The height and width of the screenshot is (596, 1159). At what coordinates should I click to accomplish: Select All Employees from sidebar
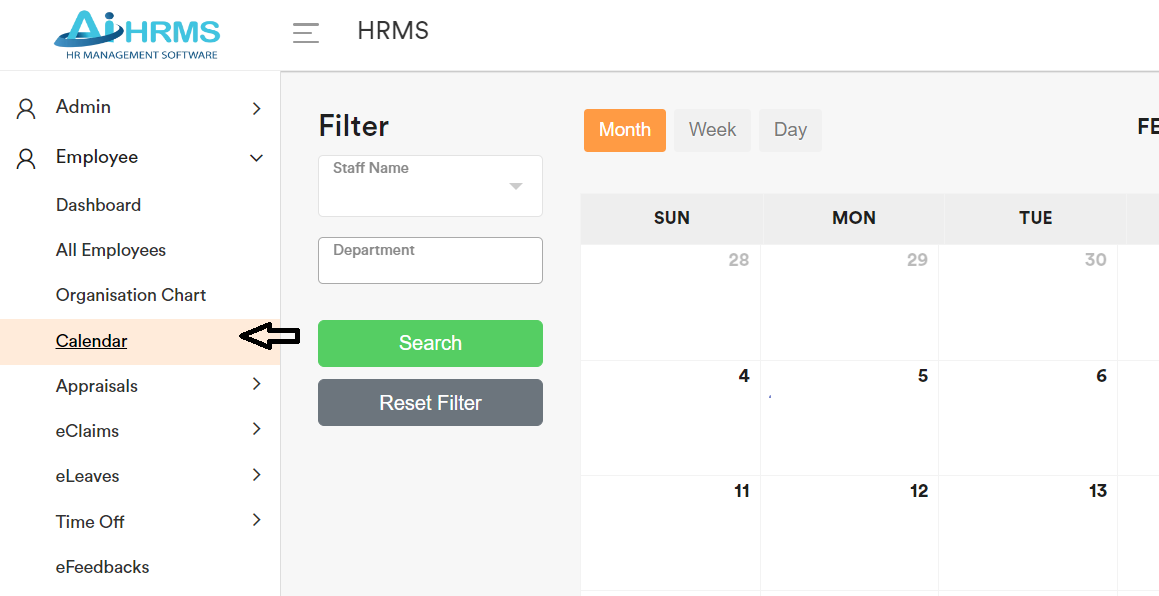click(x=108, y=249)
